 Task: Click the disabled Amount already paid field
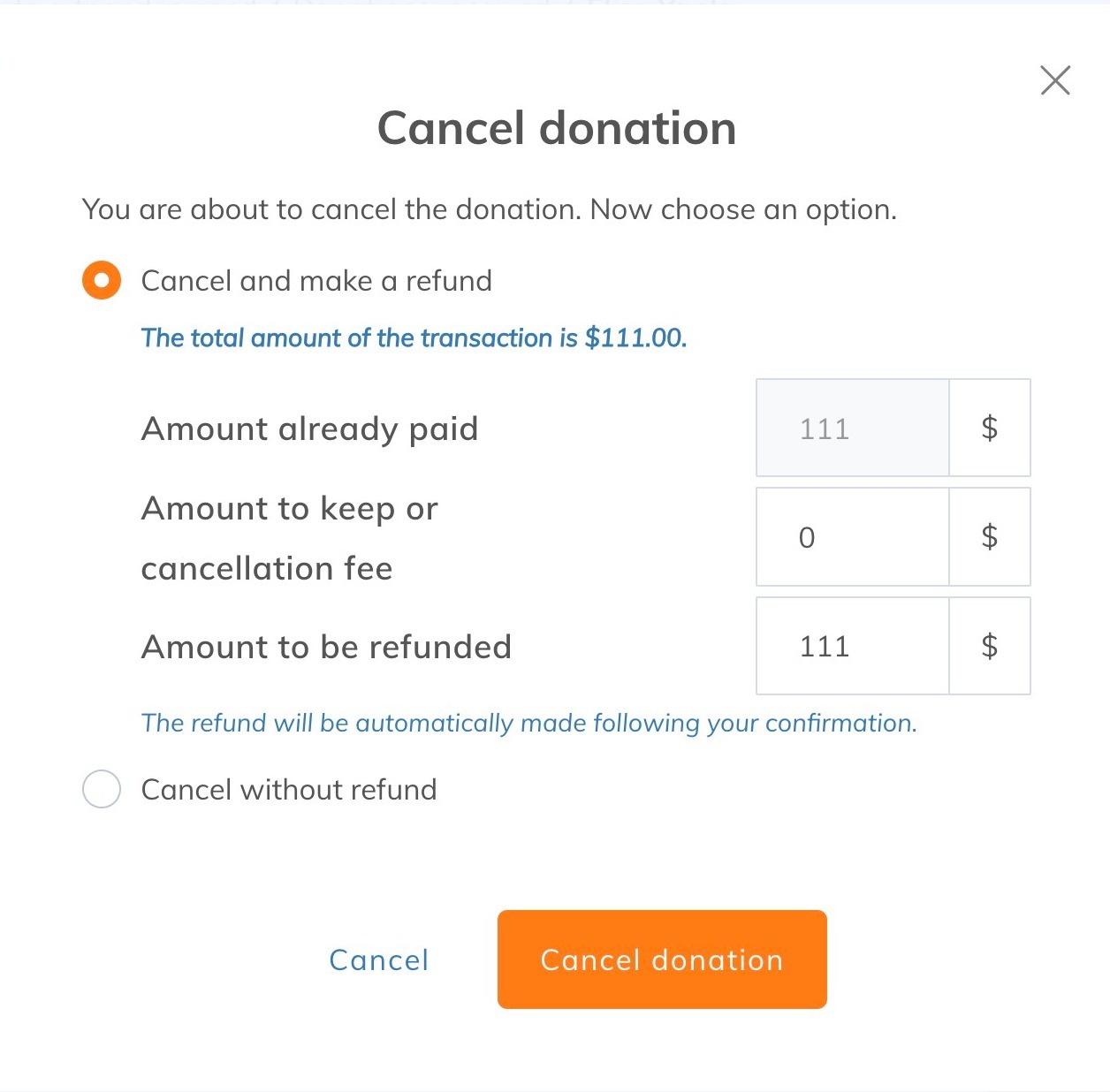point(851,428)
